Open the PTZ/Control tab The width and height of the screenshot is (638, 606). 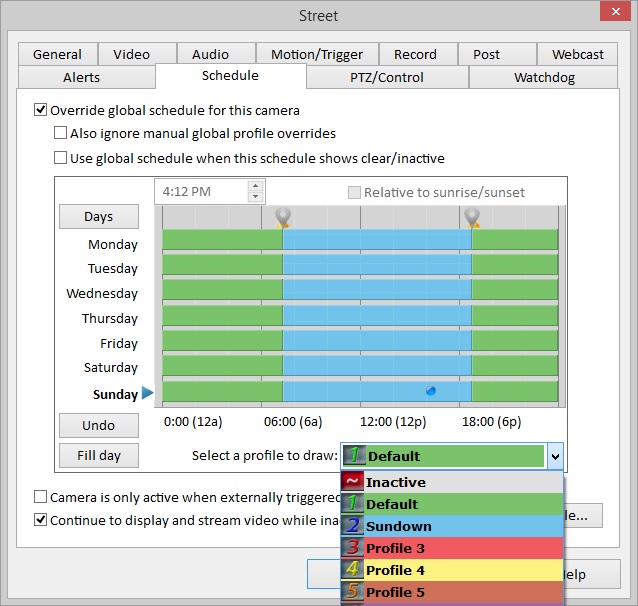point(387,77)
